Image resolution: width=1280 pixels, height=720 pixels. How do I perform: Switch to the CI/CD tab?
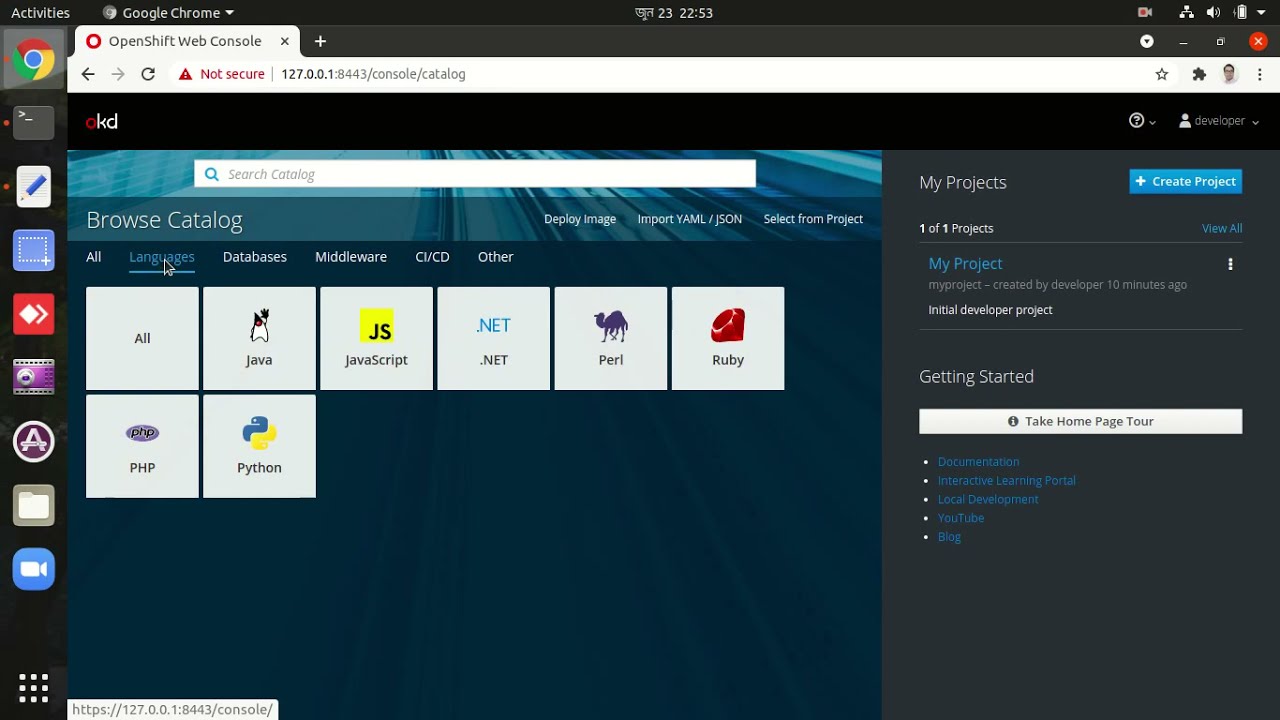pos(432,257)
